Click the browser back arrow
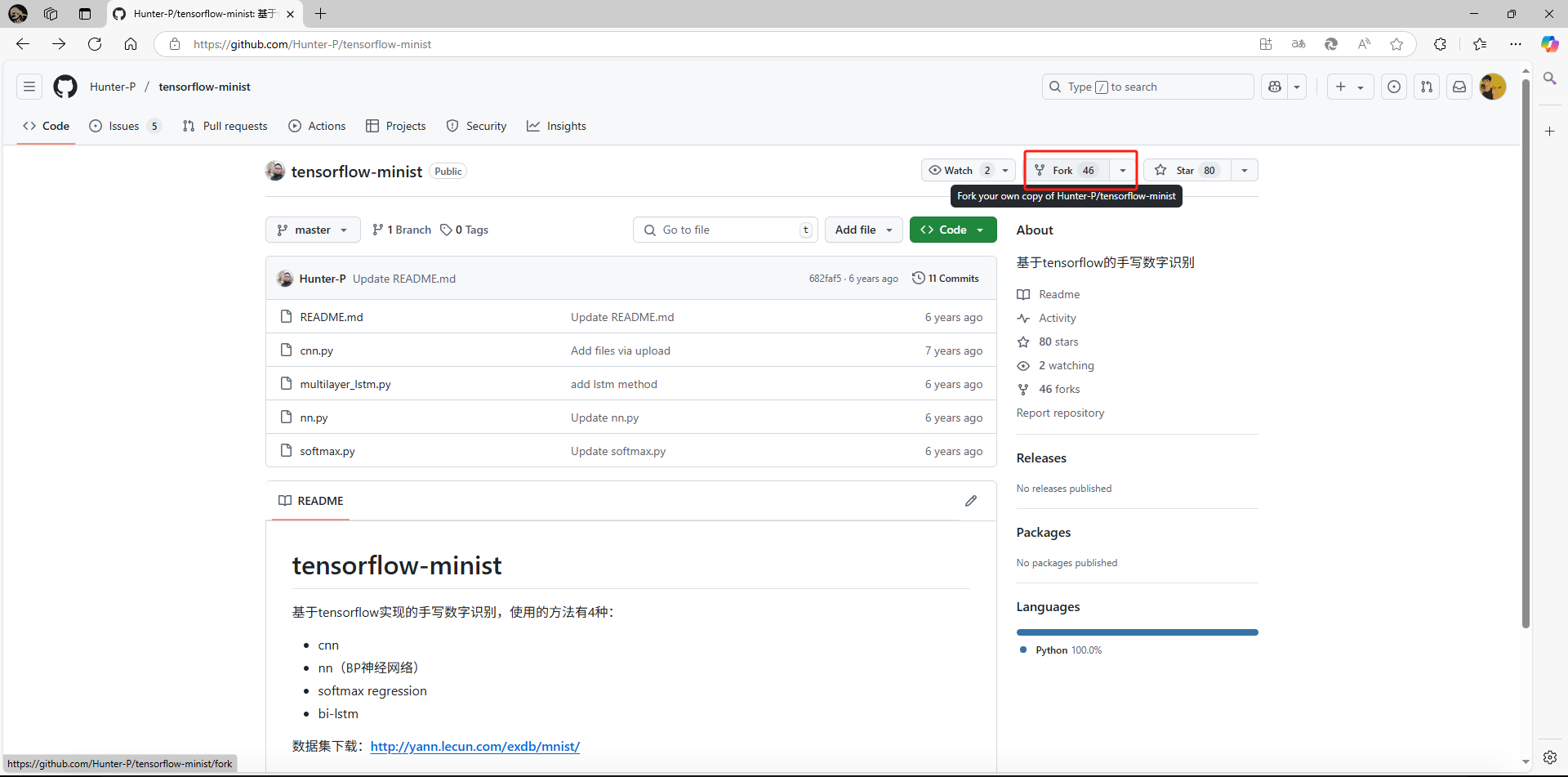The height and width of the screenshot is (777, 1568). pos(23,44)
